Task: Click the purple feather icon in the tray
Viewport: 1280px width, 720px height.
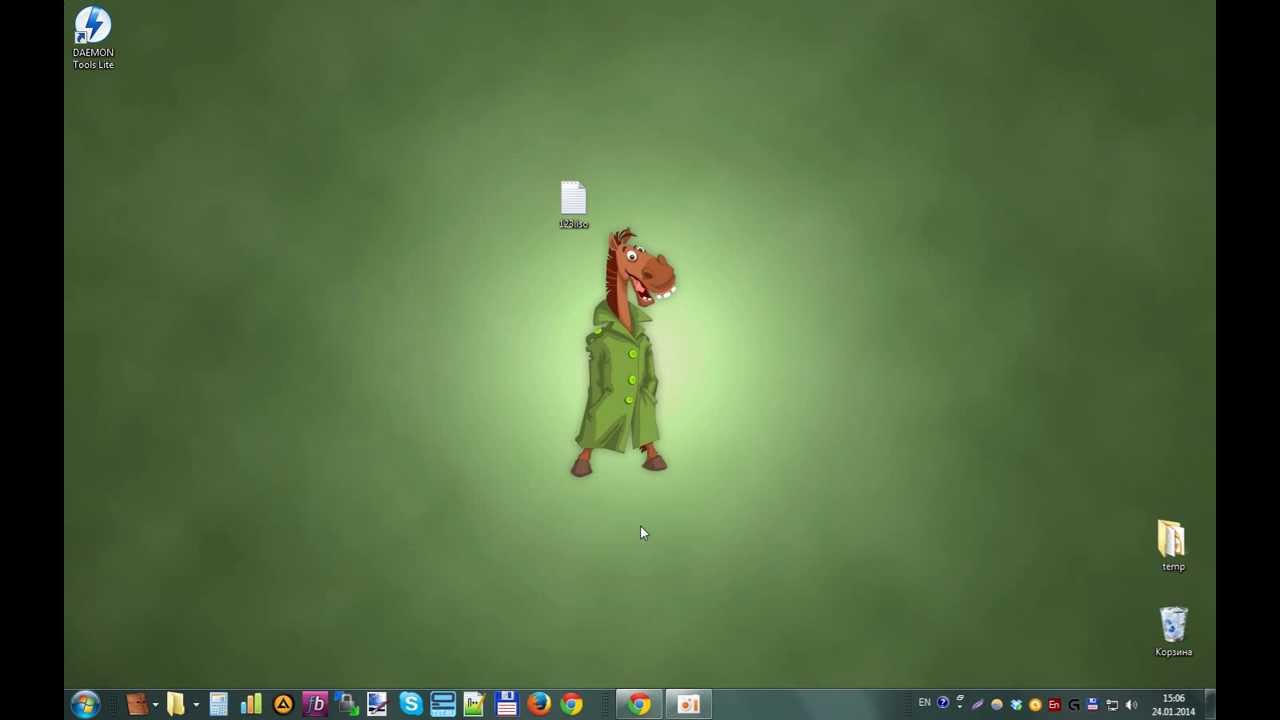Action: pos(978,705)
